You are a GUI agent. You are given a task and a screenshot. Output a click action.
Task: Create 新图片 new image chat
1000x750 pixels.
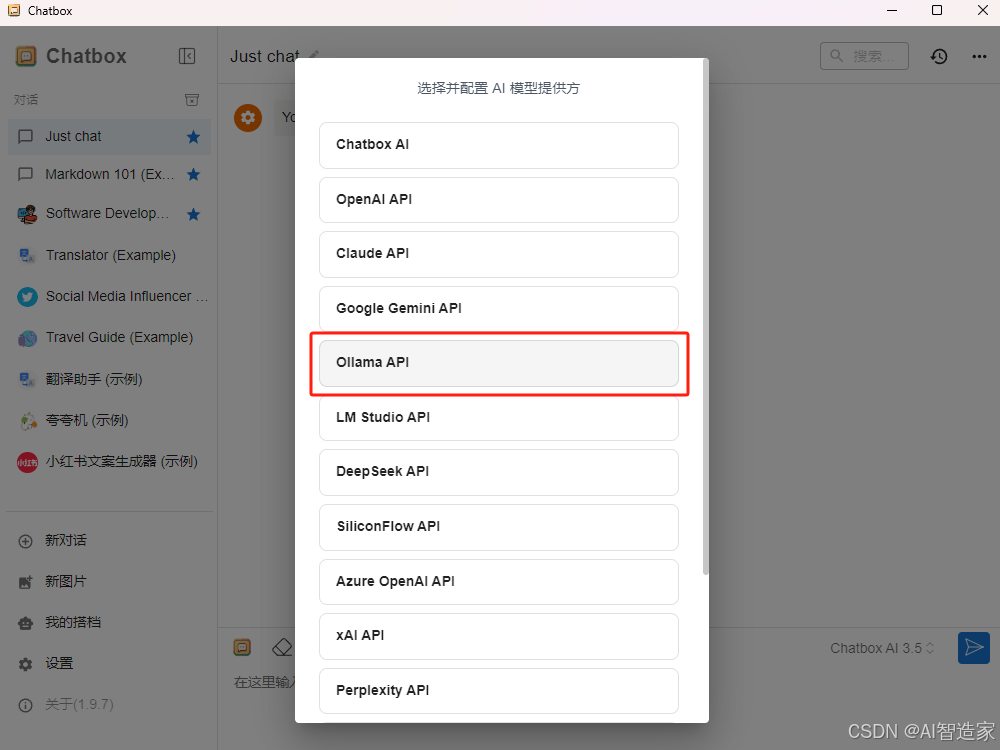109,582
